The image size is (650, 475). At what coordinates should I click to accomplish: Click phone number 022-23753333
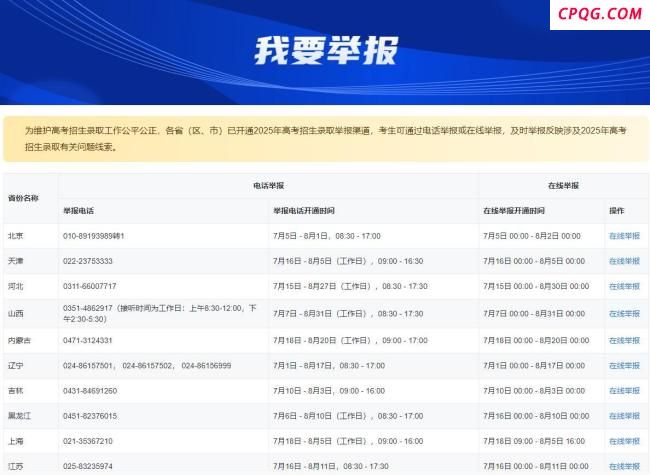click(x=87, y=261)
